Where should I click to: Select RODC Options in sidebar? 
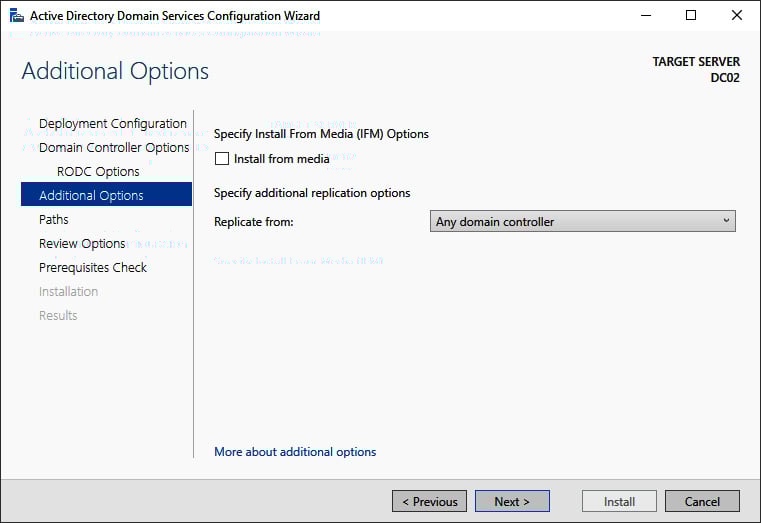coord(98,172)
